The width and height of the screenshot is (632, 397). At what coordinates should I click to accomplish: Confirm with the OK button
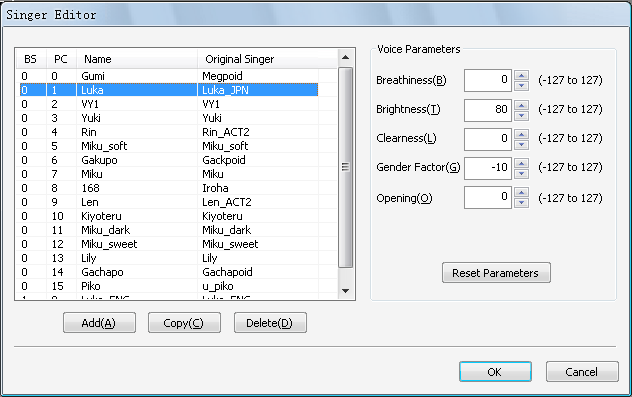pos(495,372)
